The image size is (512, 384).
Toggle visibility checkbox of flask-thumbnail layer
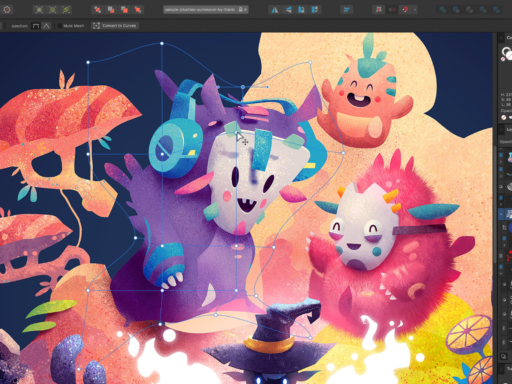point(501,155)
